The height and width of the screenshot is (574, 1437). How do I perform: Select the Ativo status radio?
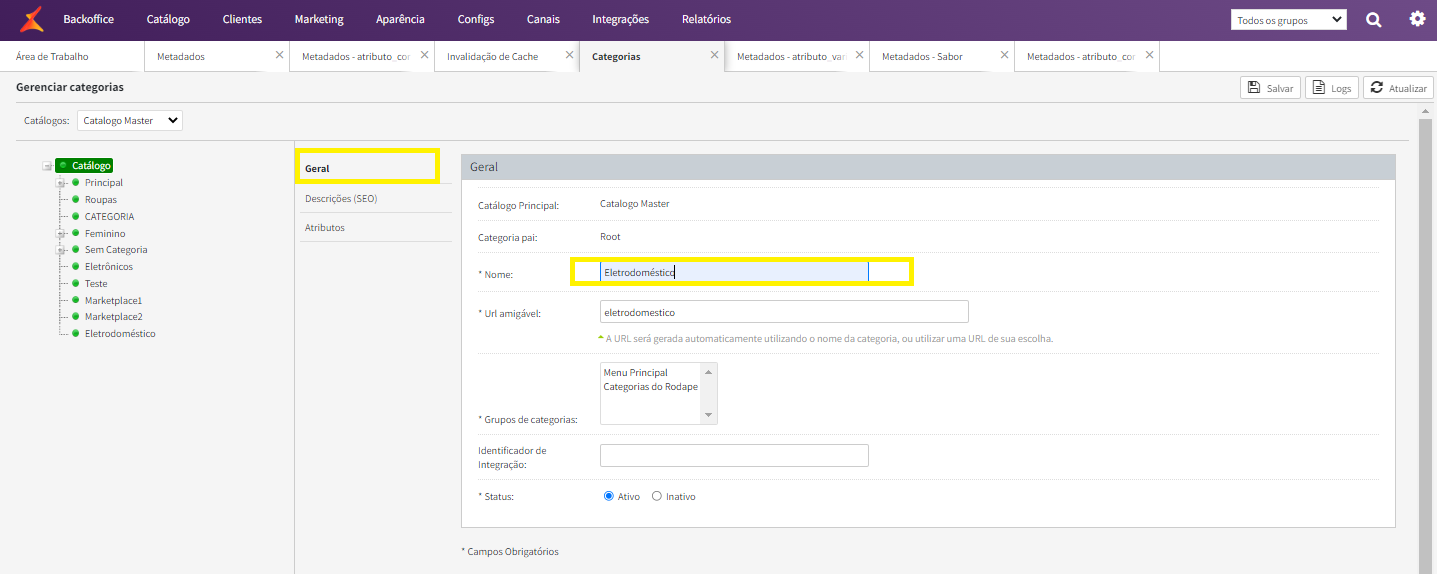(x=609, y=496)
